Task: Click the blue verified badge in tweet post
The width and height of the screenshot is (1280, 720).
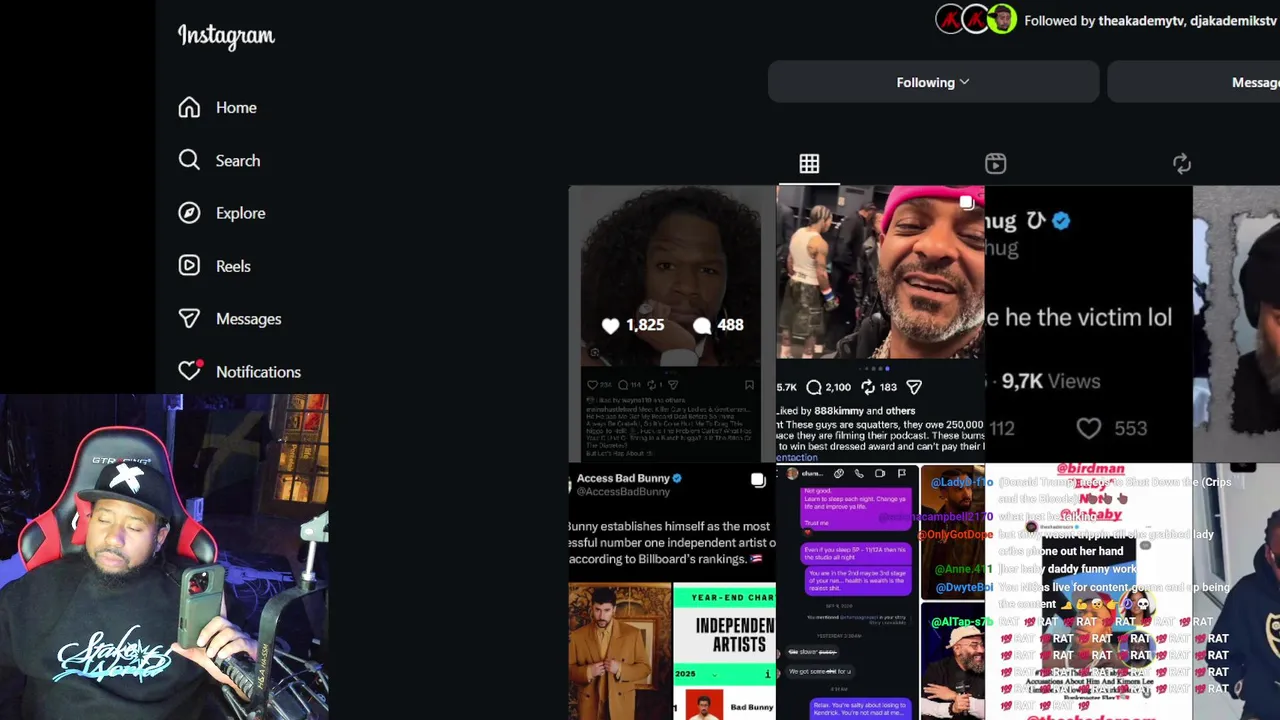Action: tap(1061, 221)
